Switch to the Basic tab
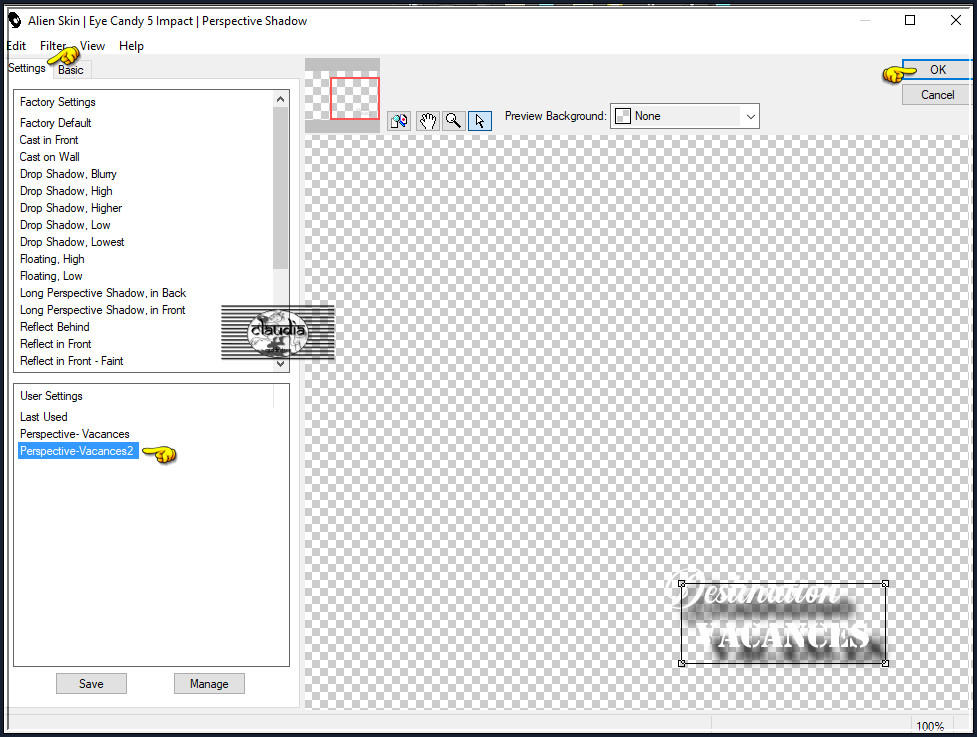 [x=71, y=70]
